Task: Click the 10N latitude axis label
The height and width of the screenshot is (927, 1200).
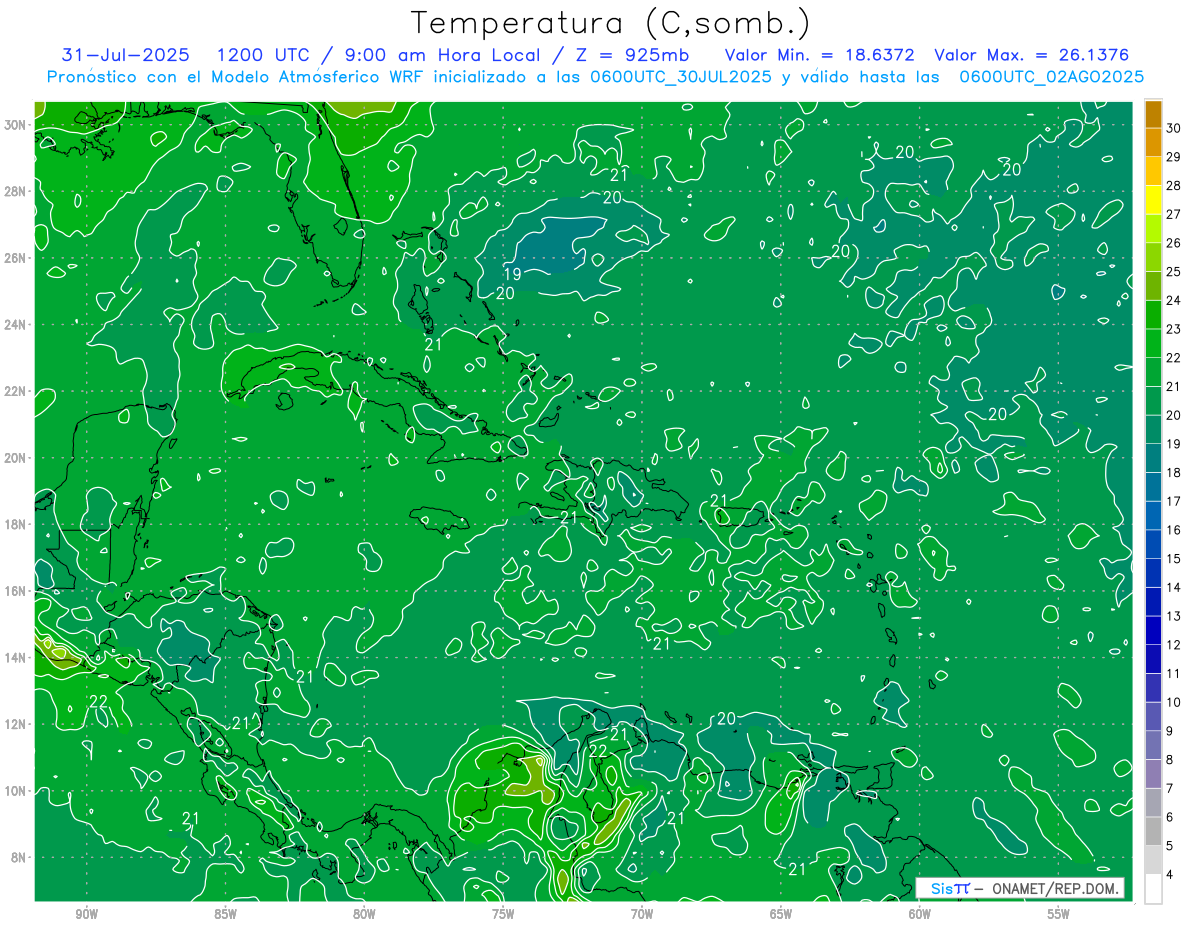Action: point(16,791)
